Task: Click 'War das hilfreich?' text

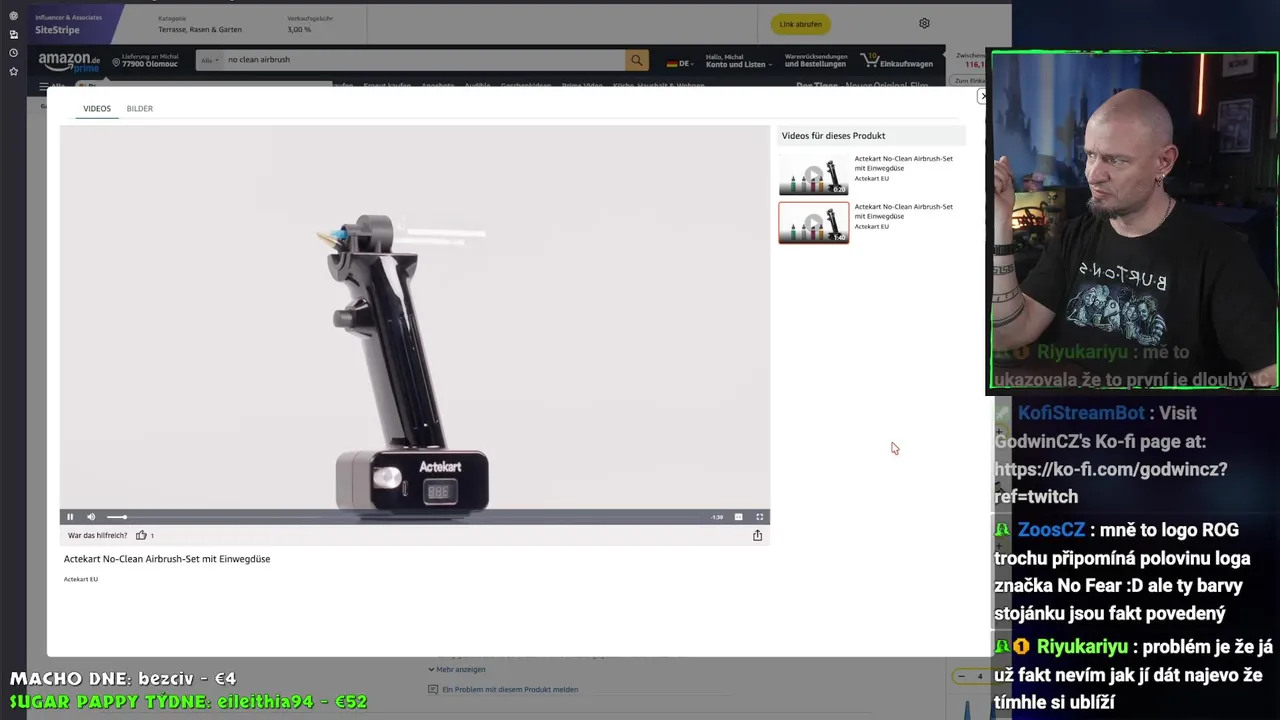Action: 97,535
